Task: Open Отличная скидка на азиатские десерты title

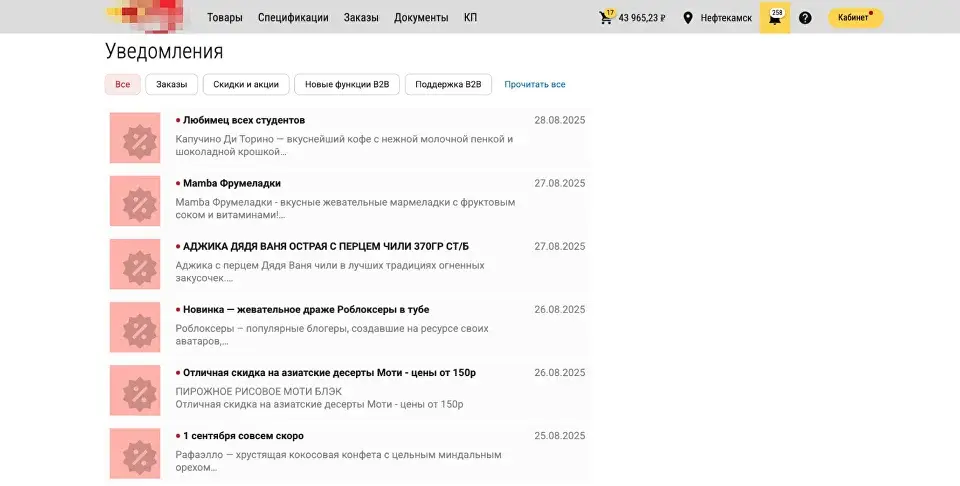Action: point(329,372)
